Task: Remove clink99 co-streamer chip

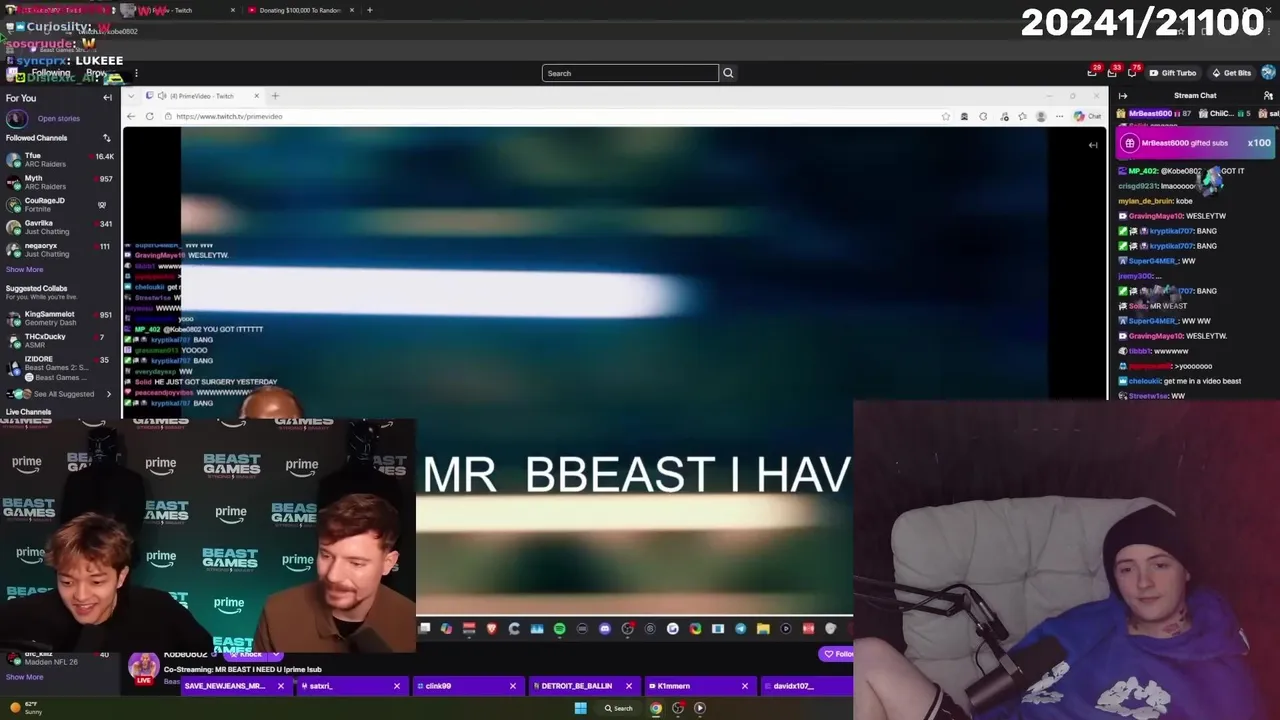Action: [512, 686]
